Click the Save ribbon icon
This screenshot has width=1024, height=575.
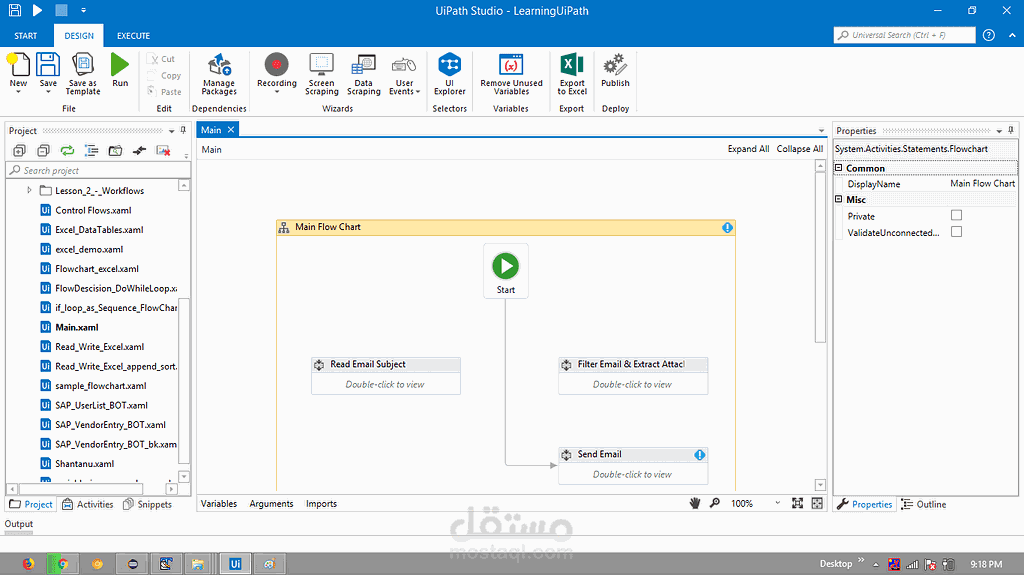pos(48,70)
